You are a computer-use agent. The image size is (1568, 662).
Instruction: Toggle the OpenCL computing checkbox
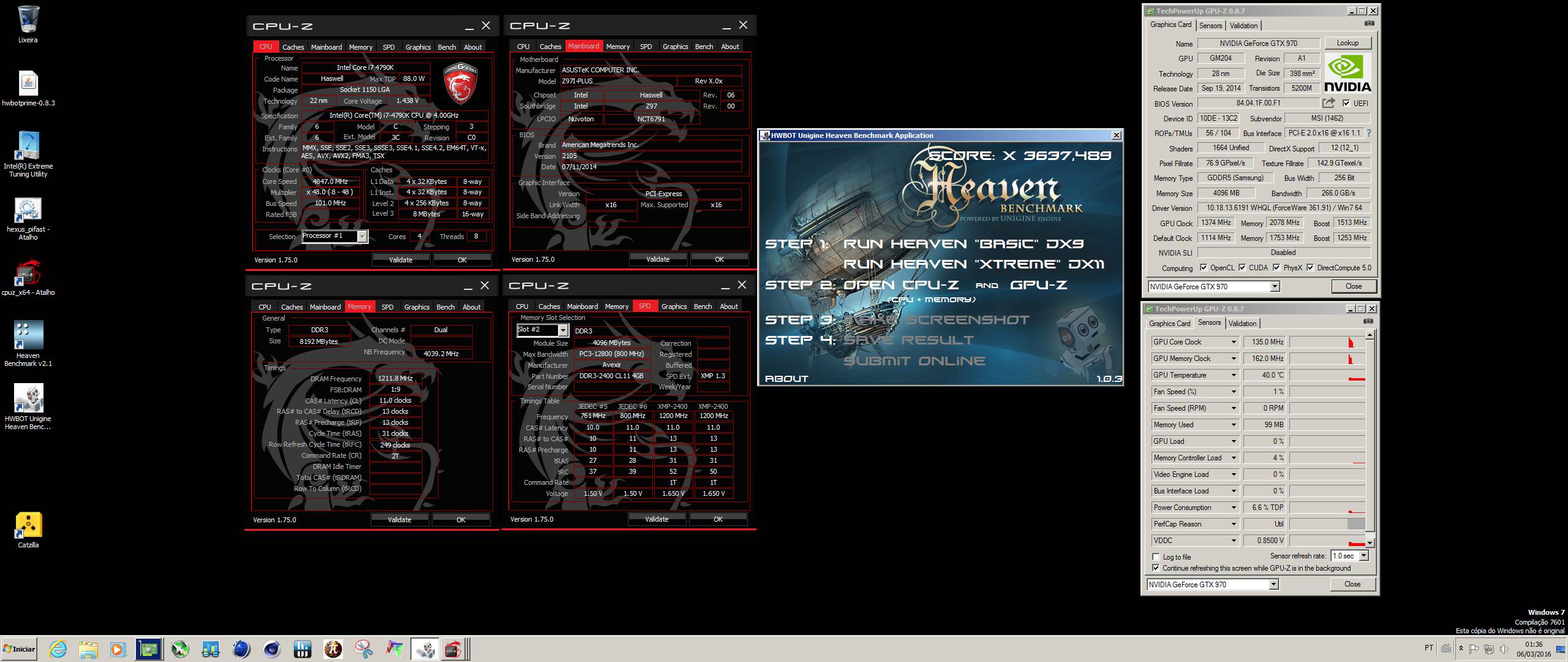(x=1204, y=267)
